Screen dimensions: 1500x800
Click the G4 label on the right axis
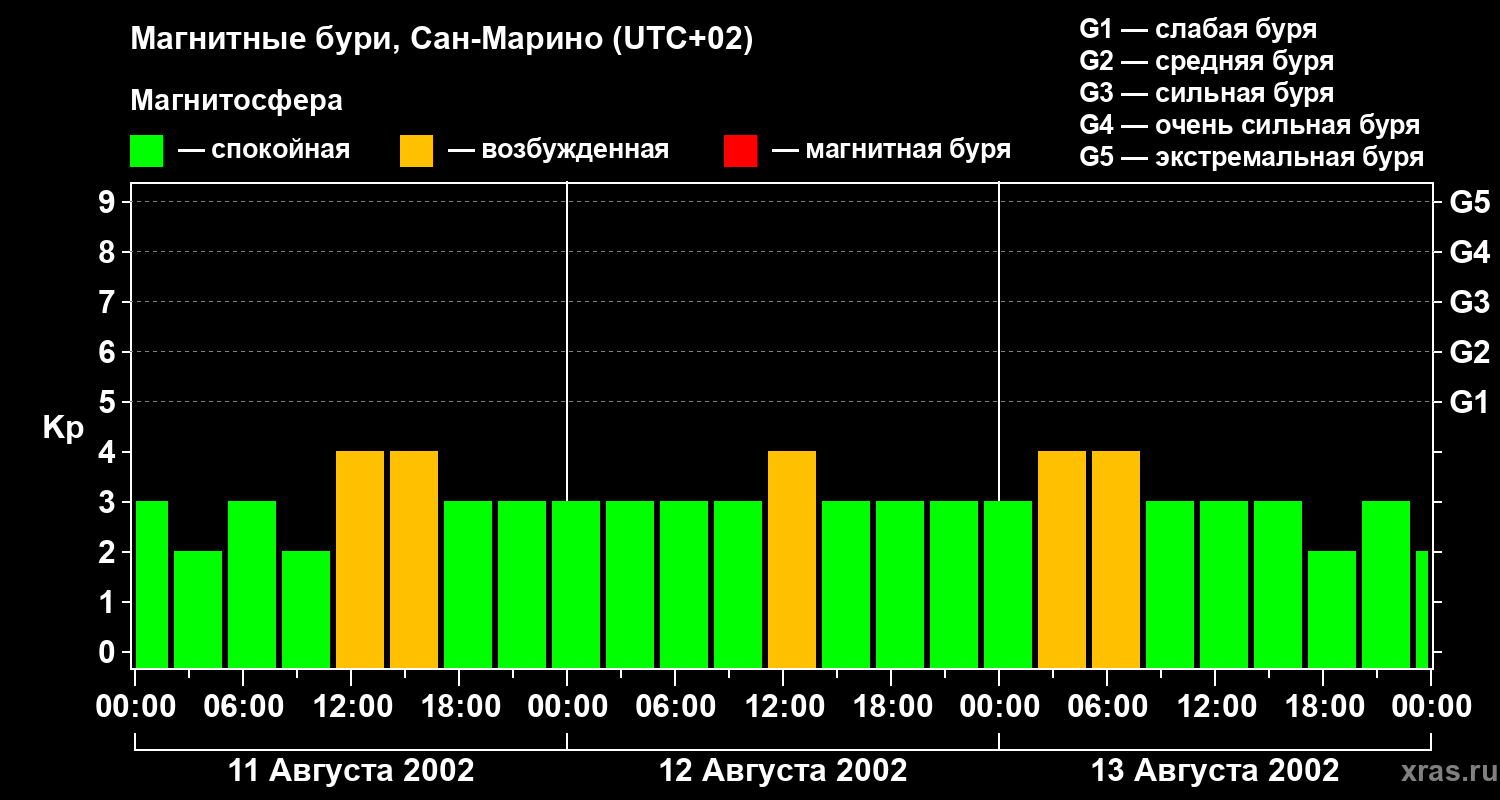1469,252
